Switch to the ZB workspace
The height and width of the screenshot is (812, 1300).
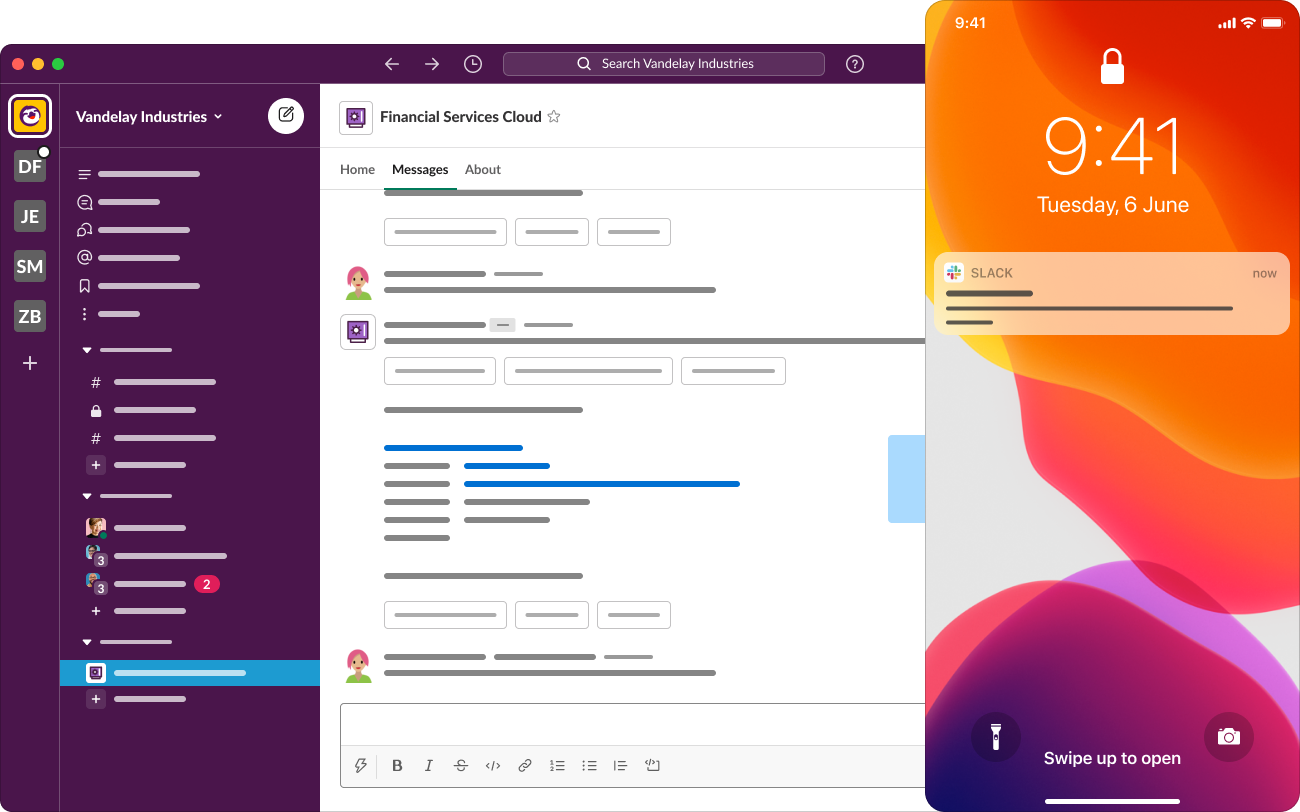point(30,316)
